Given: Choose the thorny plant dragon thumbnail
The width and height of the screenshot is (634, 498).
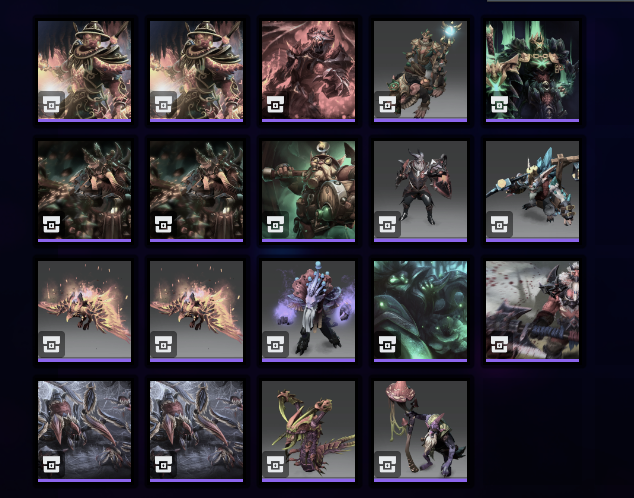Looking at the screenshot, I should pyautogui.click(x=309, y=431).
